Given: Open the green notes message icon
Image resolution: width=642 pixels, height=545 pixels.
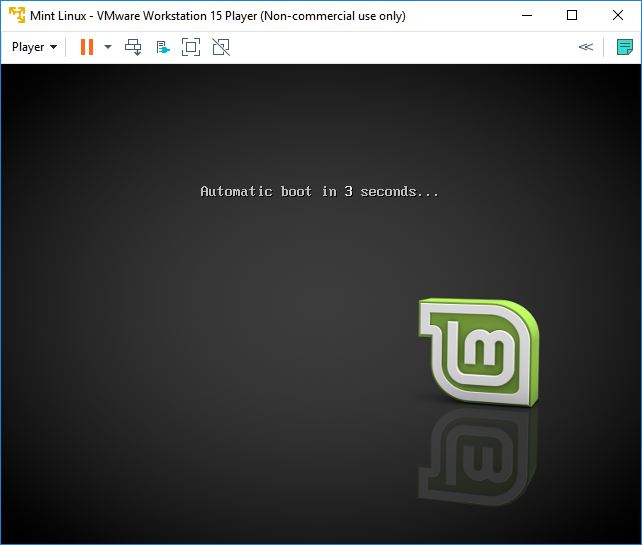Looking at the screenshot, I should click(624, 47).
